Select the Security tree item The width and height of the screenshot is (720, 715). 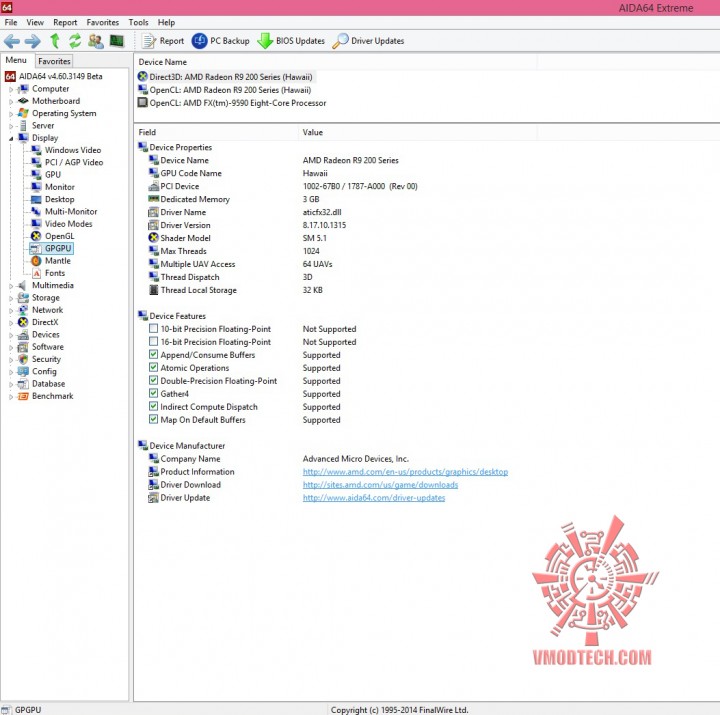(x=46, y=359)
